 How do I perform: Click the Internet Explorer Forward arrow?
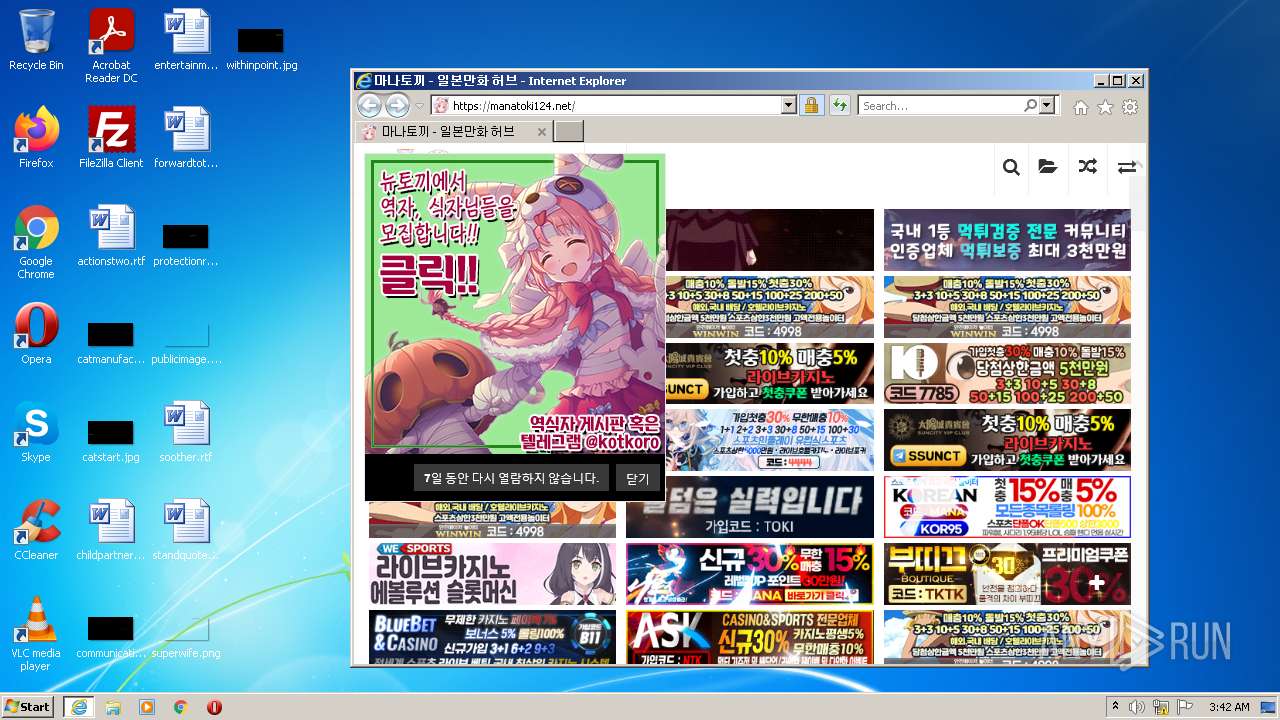pyautogui.click(x=397, y=106)
